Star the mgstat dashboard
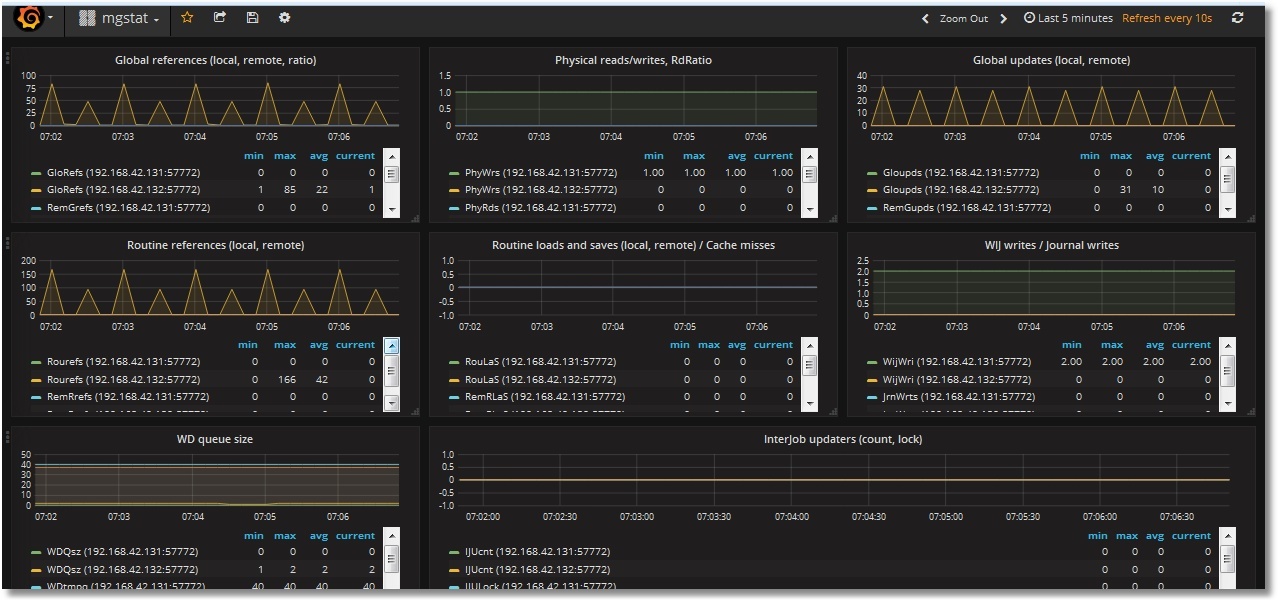This screenshot has width=1279, height=603. tap(186, 17)
